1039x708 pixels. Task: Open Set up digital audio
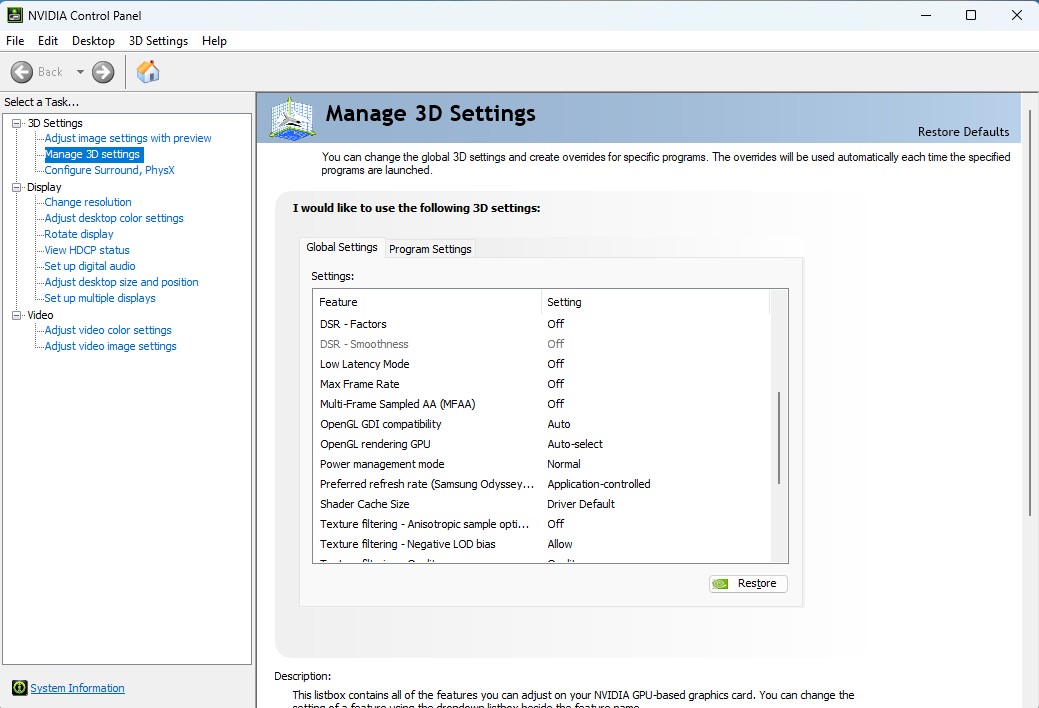click(x=89, y=266)
